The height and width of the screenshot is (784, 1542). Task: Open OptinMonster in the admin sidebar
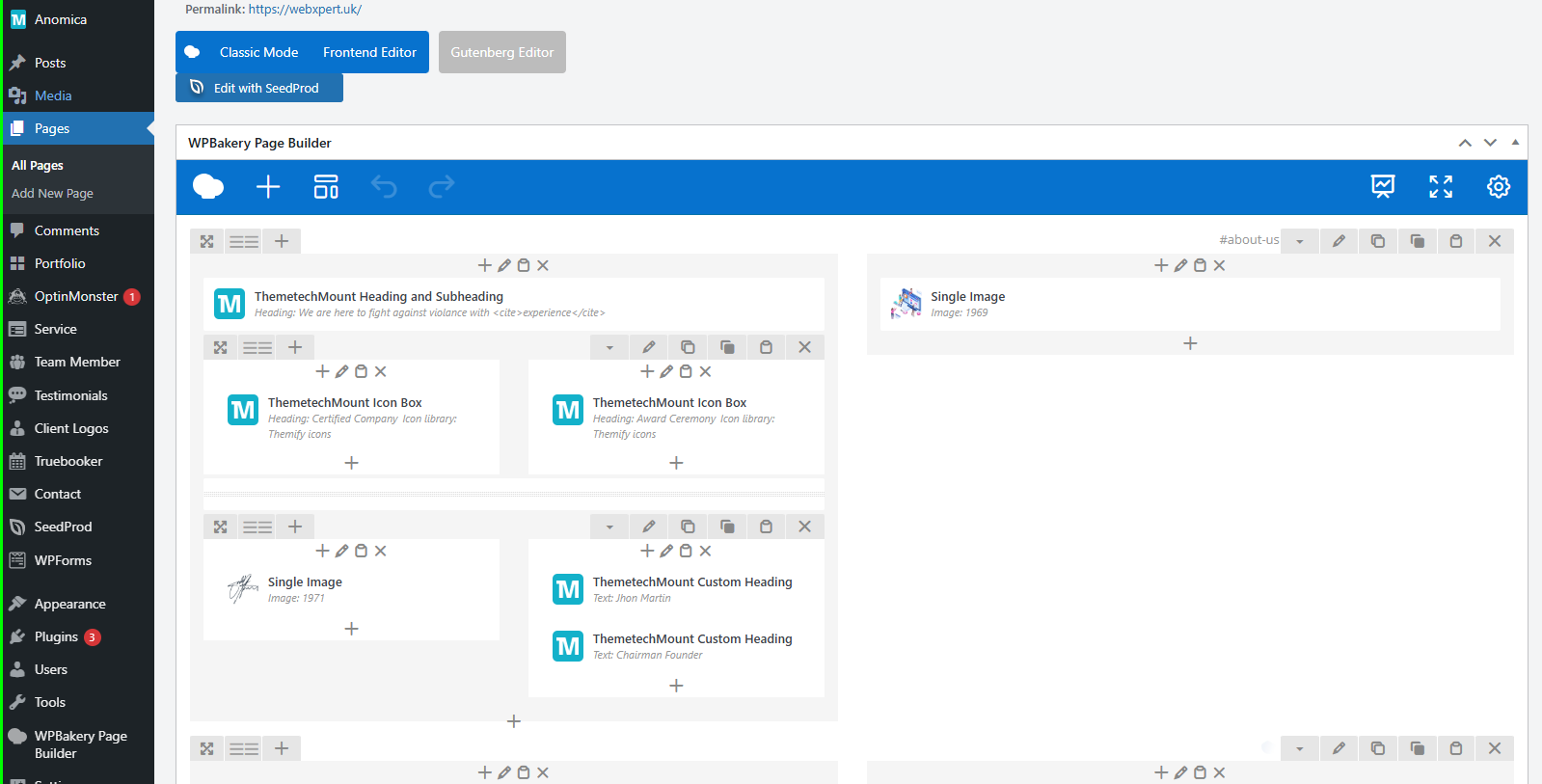point(76,296)
